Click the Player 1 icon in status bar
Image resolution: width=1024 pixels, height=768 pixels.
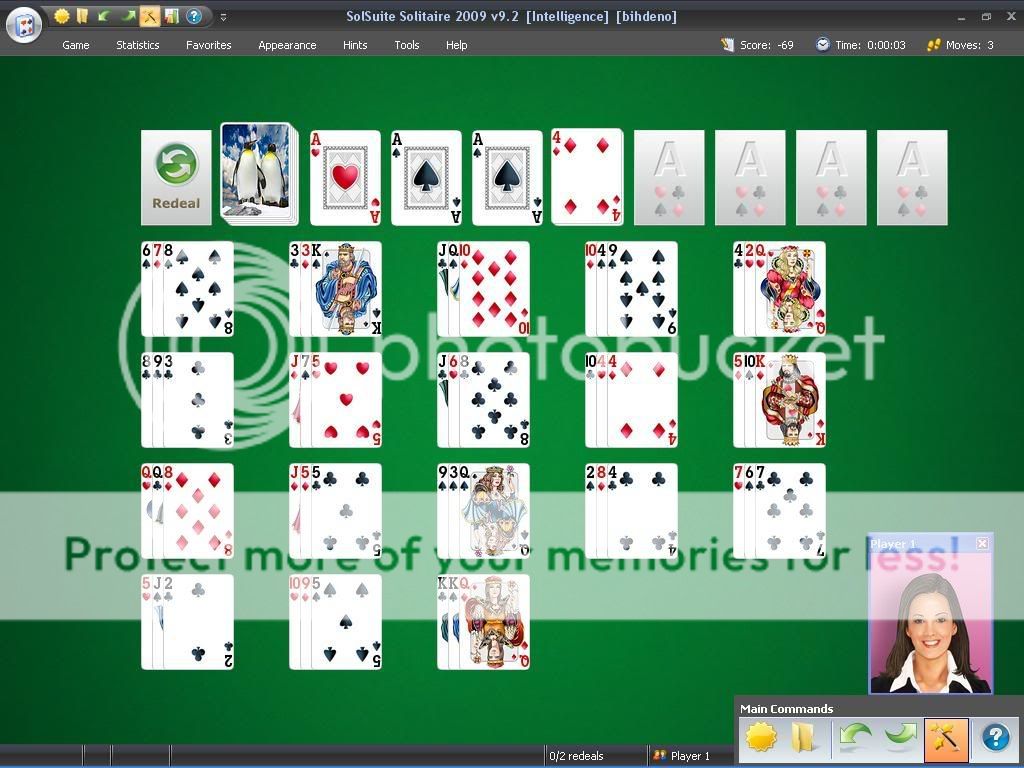660,756
